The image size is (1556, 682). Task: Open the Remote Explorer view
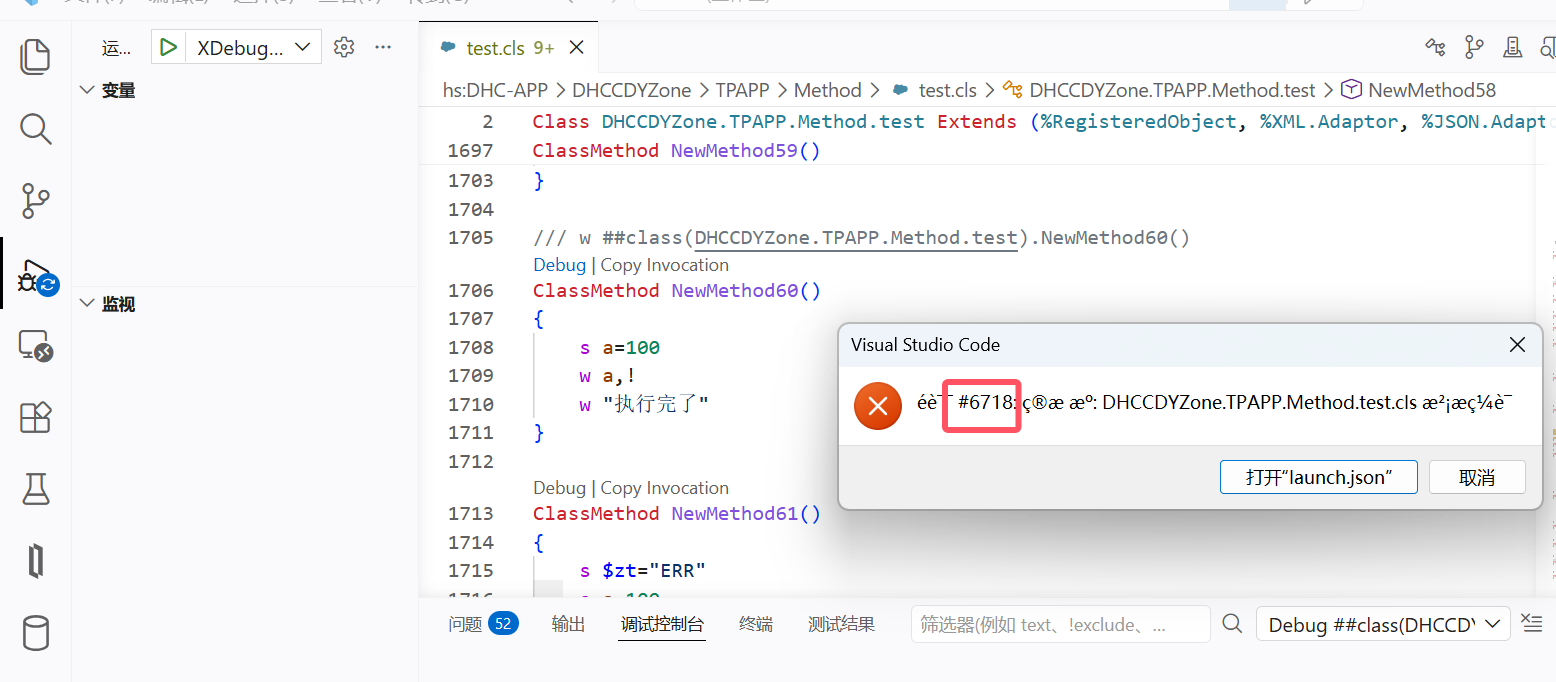[x=35, y=346]
